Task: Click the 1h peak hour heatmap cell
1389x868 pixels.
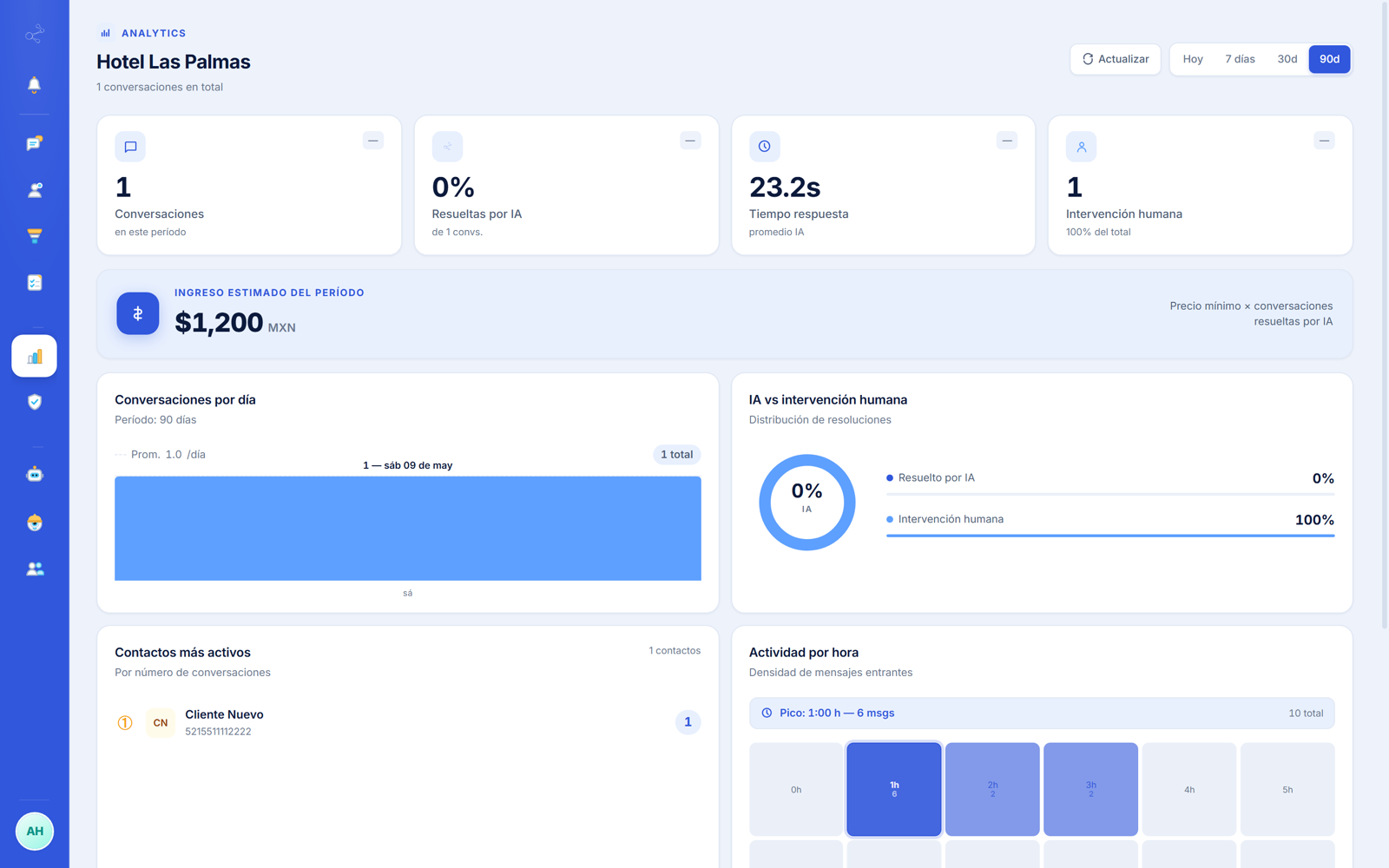Action: (894, 789)
